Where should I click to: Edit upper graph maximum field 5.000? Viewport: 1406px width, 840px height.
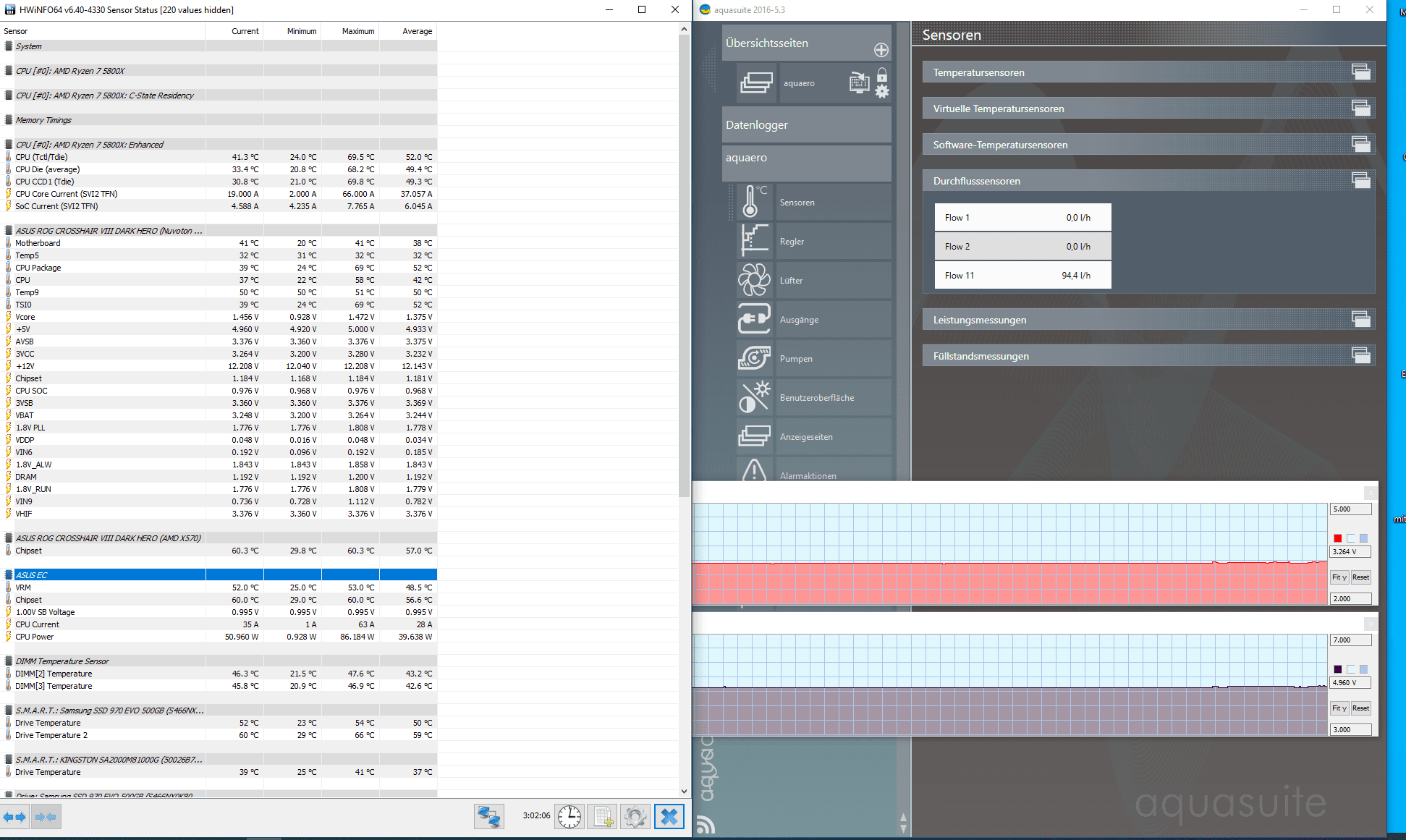click(1351, 509)
